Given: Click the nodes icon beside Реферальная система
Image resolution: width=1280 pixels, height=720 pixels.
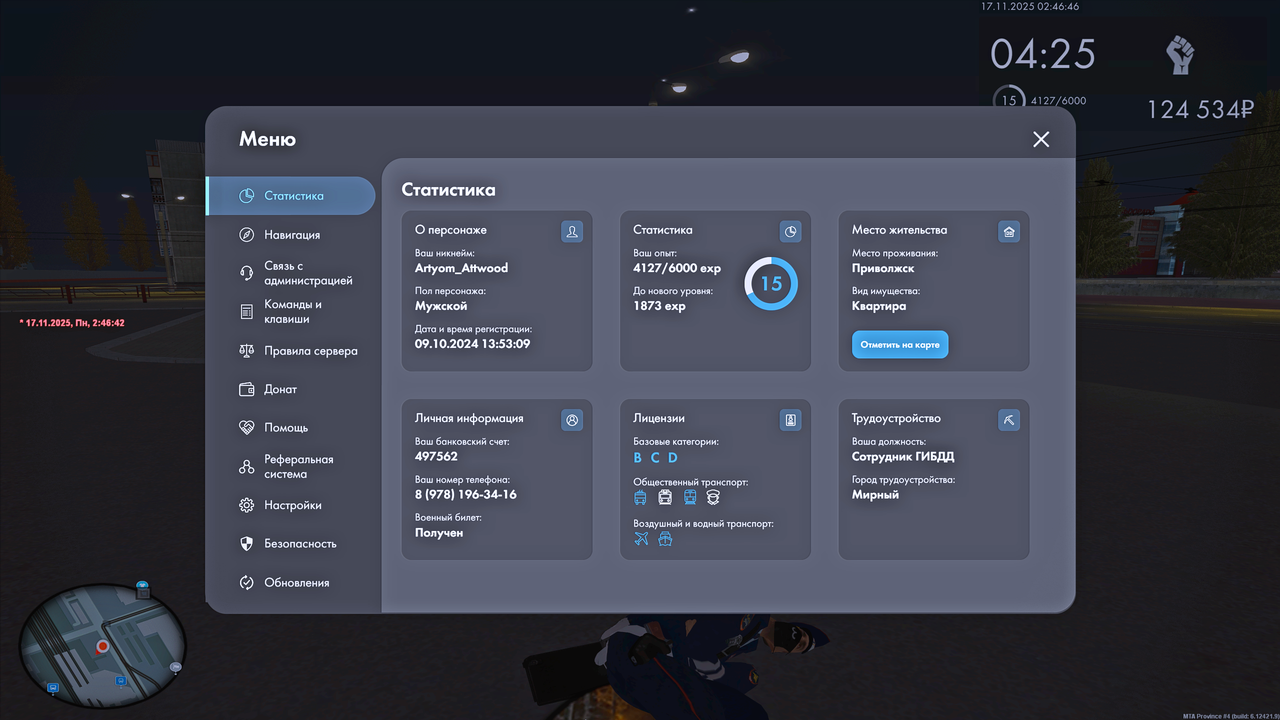Looking at the screenshot, I should click(x=247, y=467).
